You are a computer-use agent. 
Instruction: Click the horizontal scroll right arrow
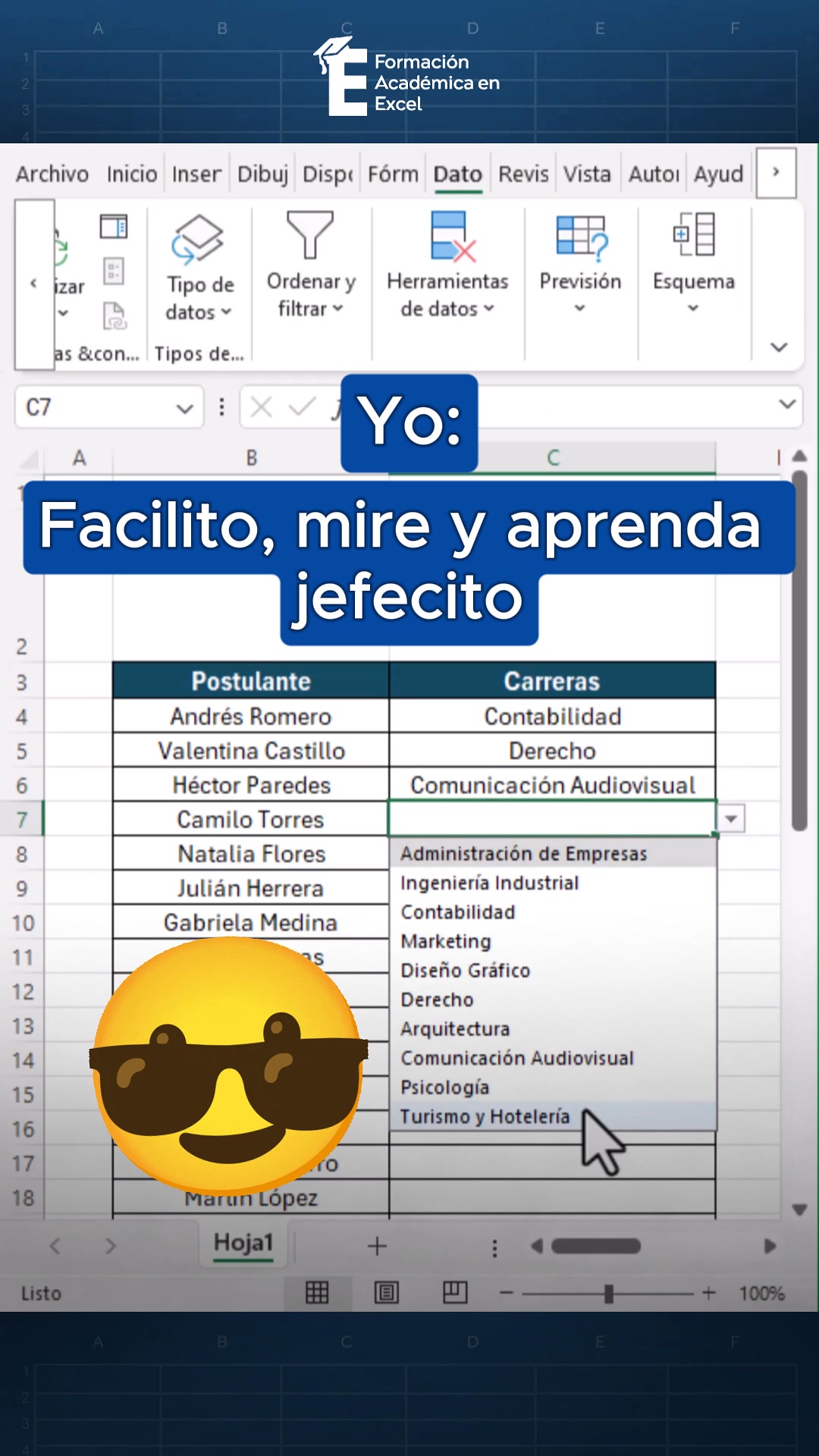pos(770,1246)
